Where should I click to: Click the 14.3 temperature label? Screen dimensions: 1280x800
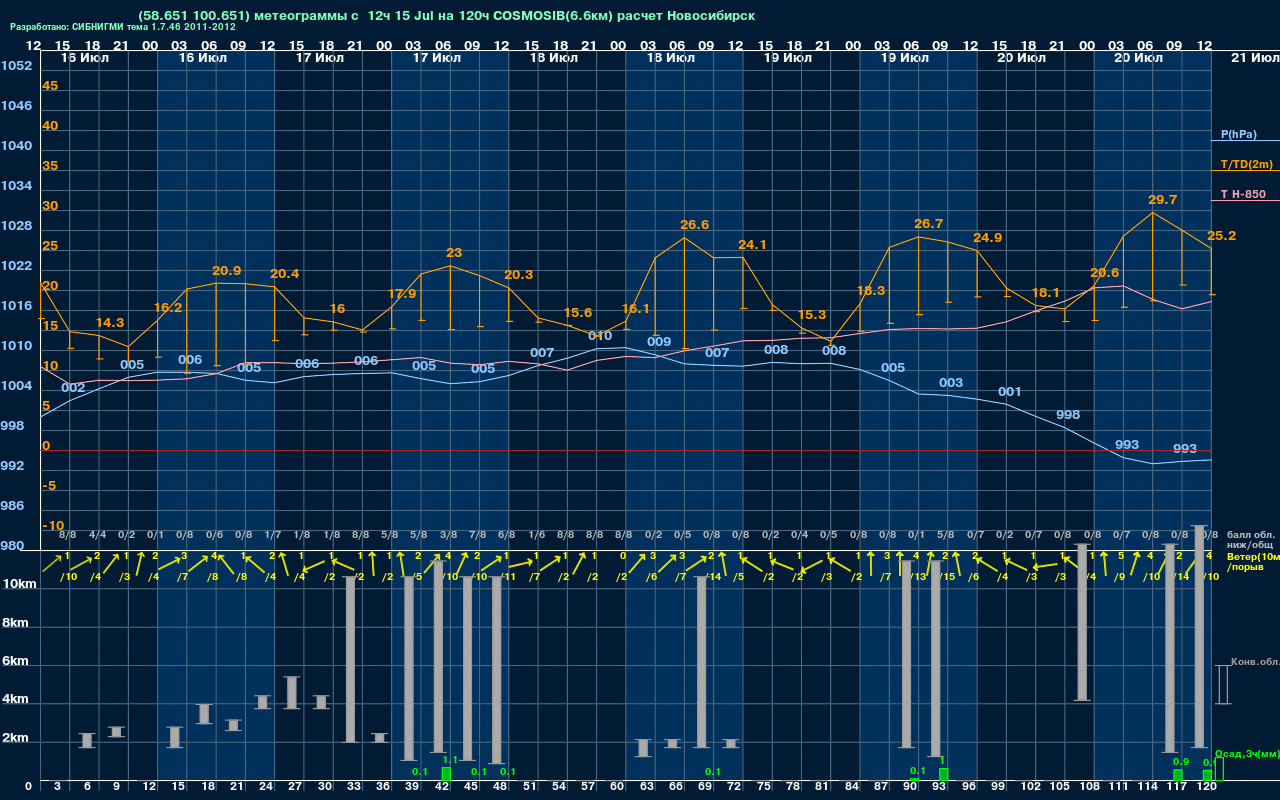110,323
